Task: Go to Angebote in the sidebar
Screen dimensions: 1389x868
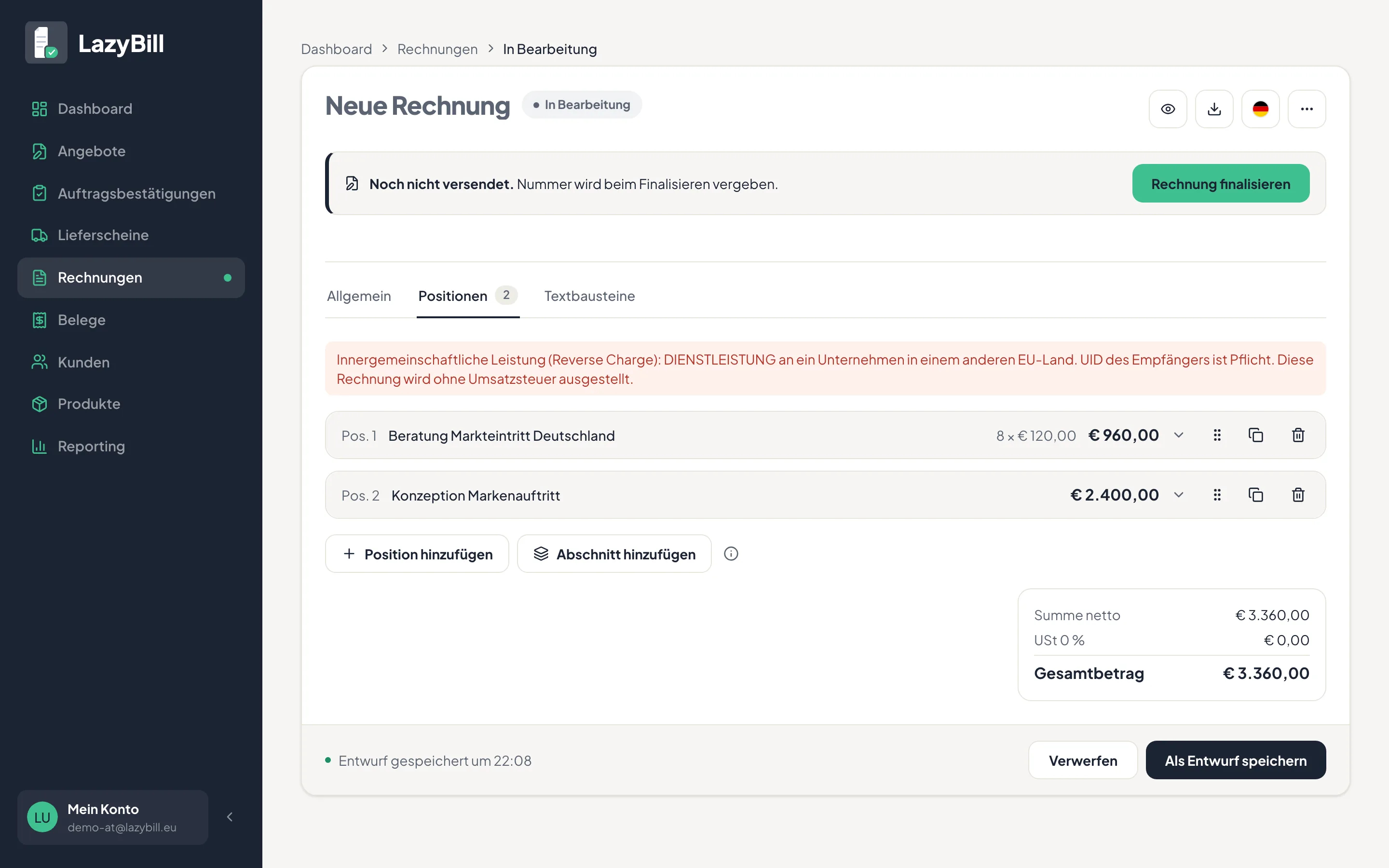Action: 131,151
